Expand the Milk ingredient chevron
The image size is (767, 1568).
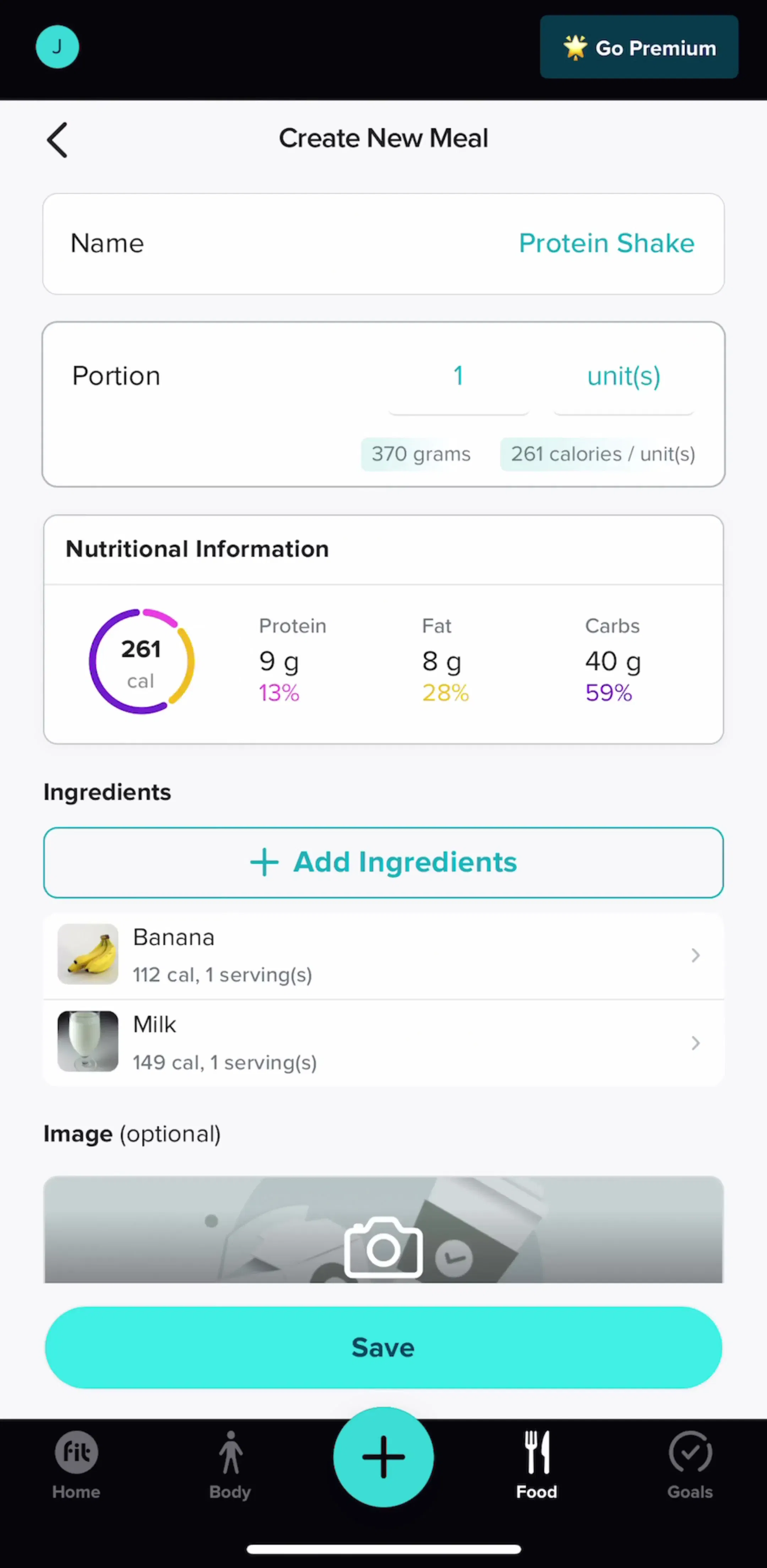[695, 1043]
